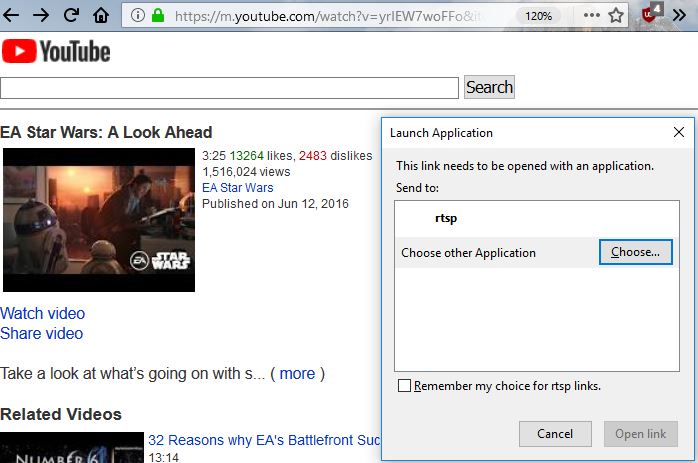This screenshot has width=698, height=463.
Task: Expand description with the more link
Action: click(x=297, y=374)
